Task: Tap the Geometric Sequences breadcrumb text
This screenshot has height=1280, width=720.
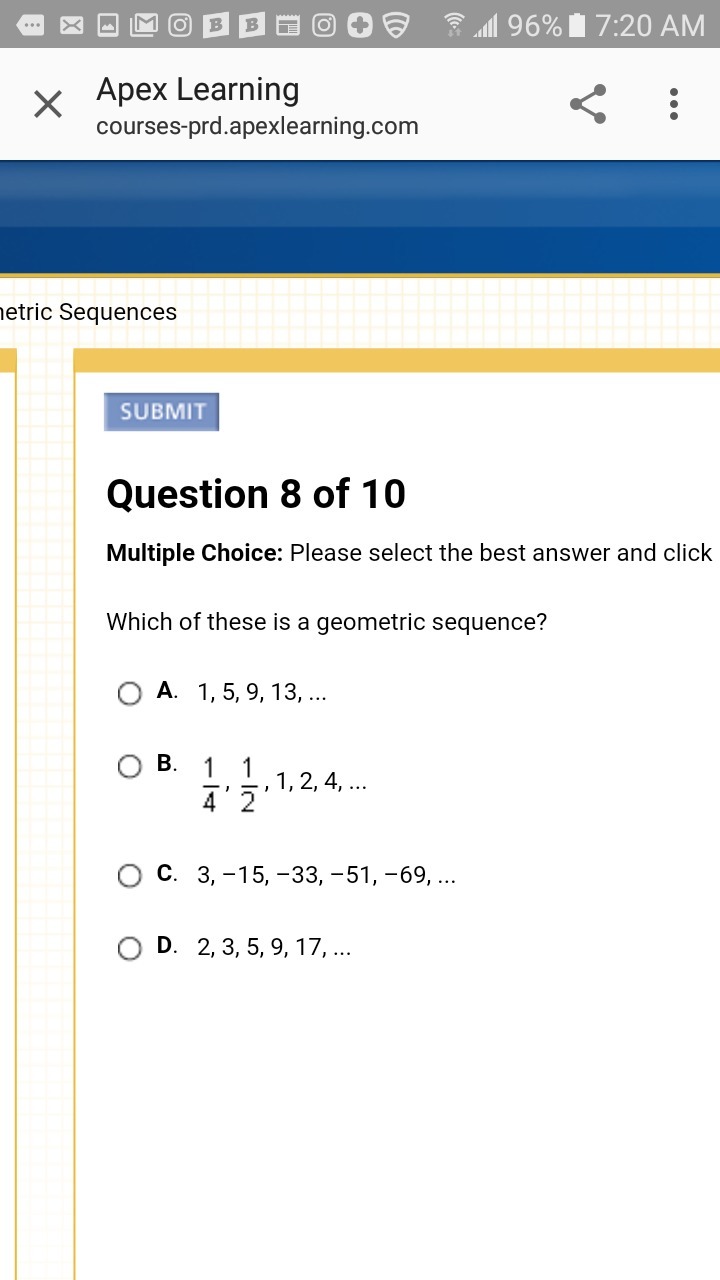Action: coord(88,312)
